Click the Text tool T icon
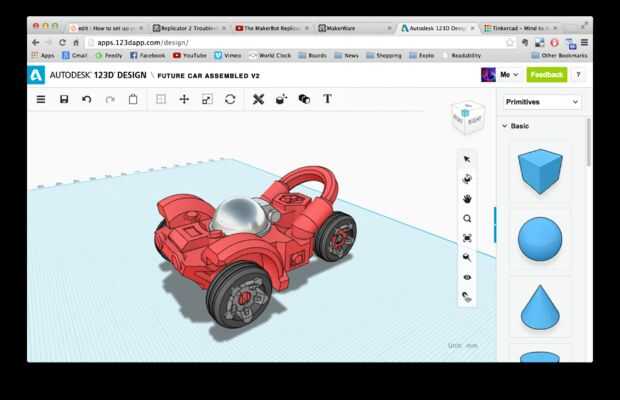 (x=327, y=100)
